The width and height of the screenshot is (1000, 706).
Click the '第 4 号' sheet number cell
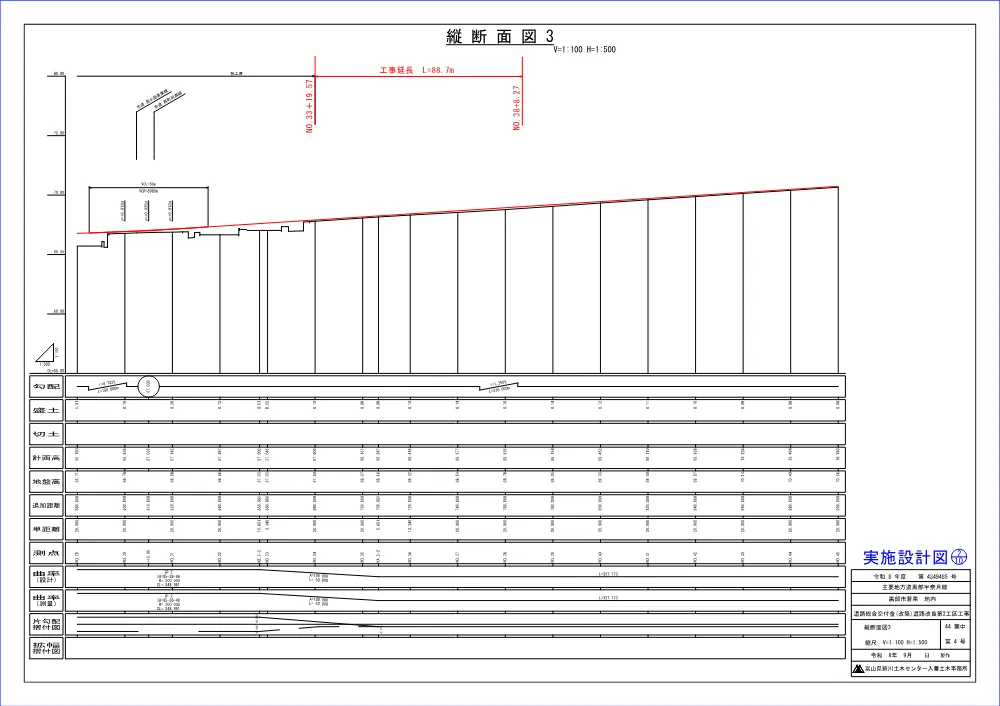[955, 642]
